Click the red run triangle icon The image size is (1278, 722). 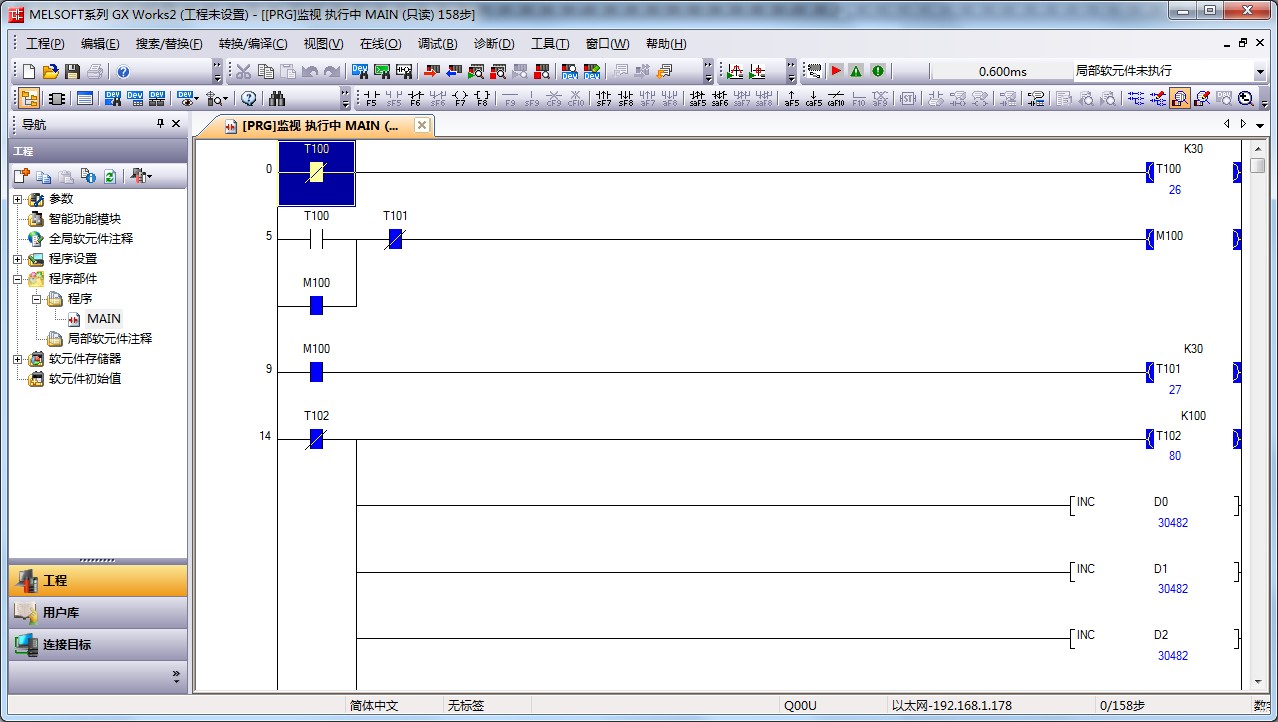pyautogui.click(x=836, y=71)
